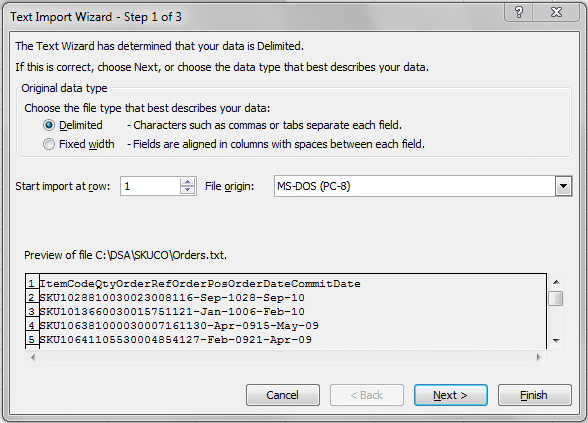Screen dimensions: 588x423
Task: Click the Help question mark icon
Action: coord(519,12)
